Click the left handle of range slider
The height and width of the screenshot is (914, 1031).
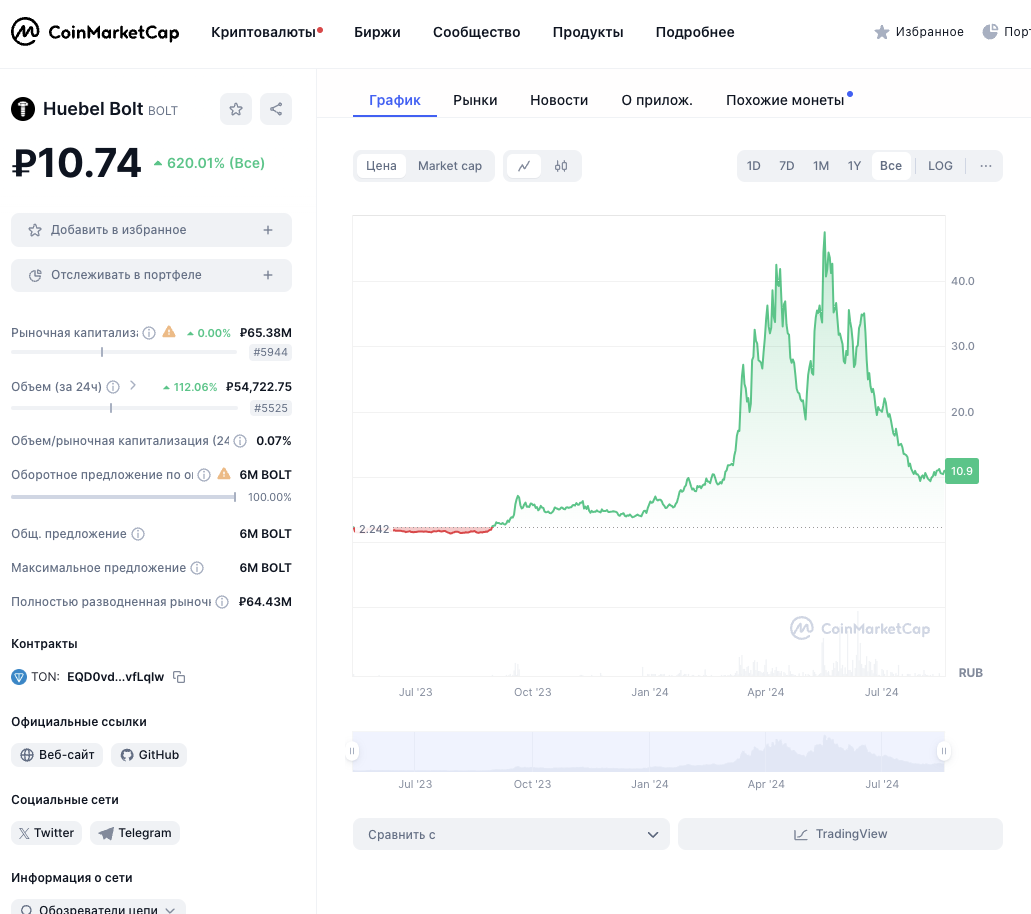[352, 751]
